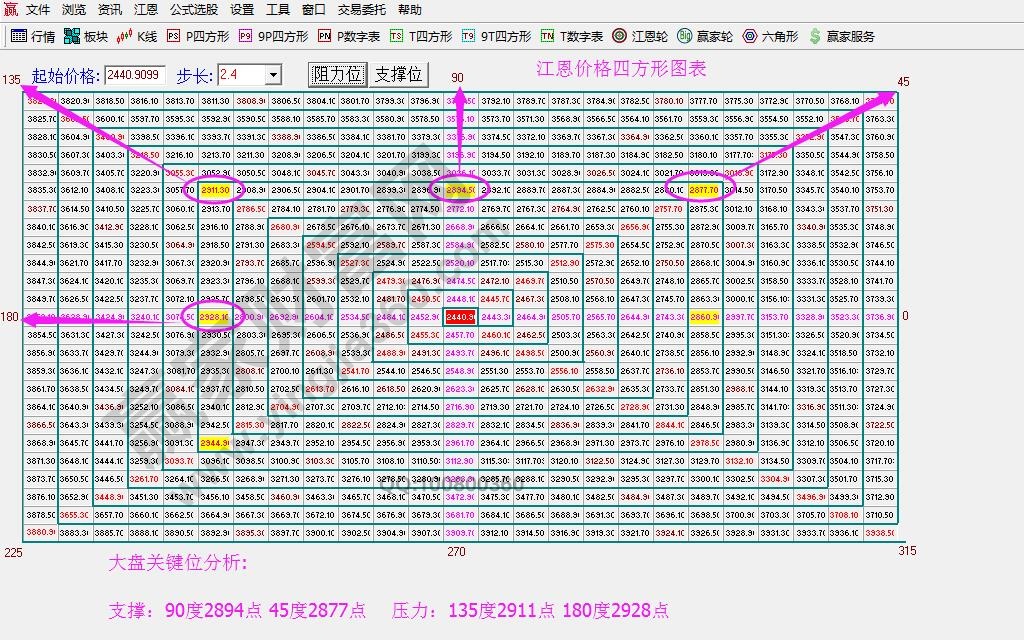Open the T数字表 number table

(x=571, y=36)
